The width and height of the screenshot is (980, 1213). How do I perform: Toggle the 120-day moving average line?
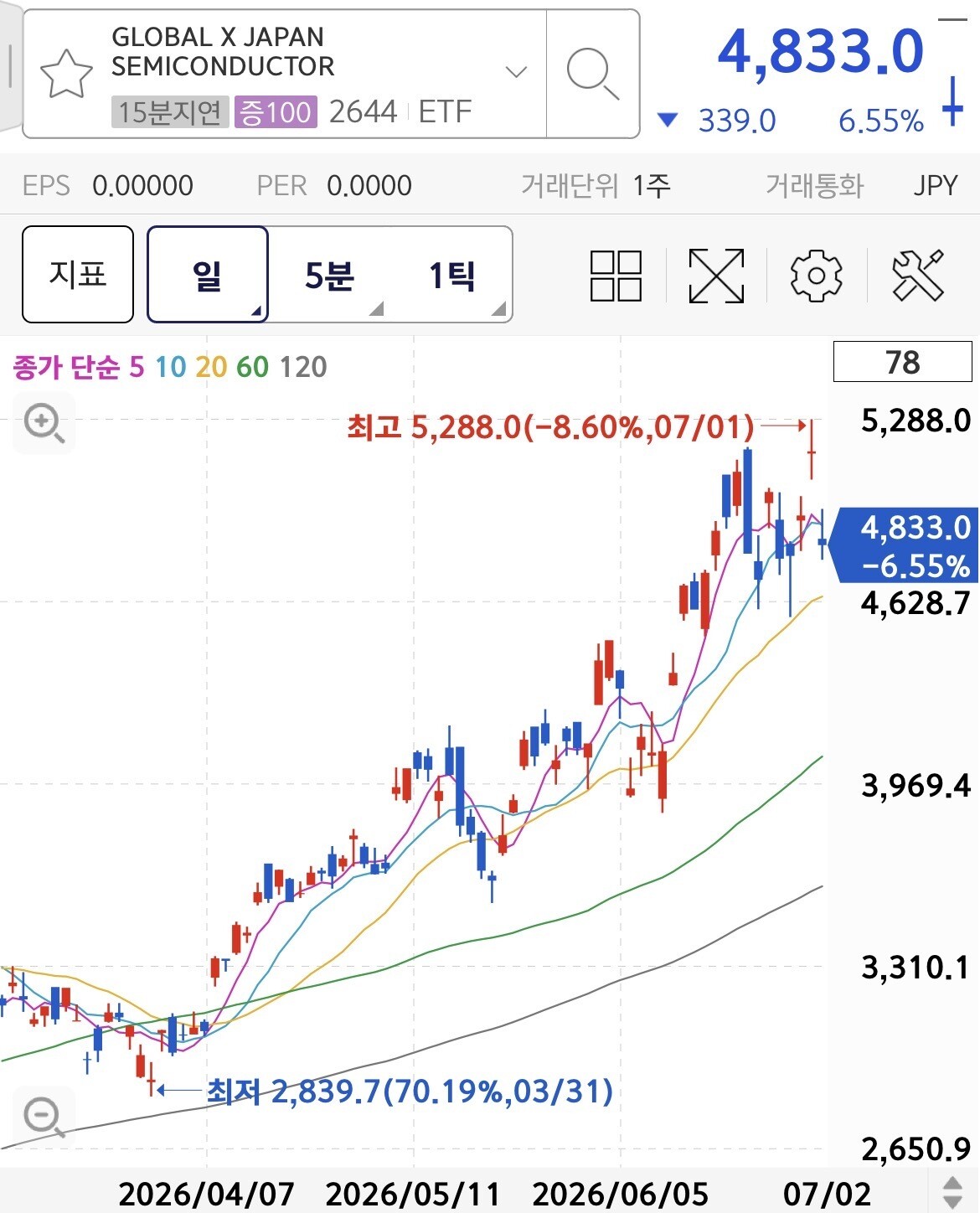302,366
